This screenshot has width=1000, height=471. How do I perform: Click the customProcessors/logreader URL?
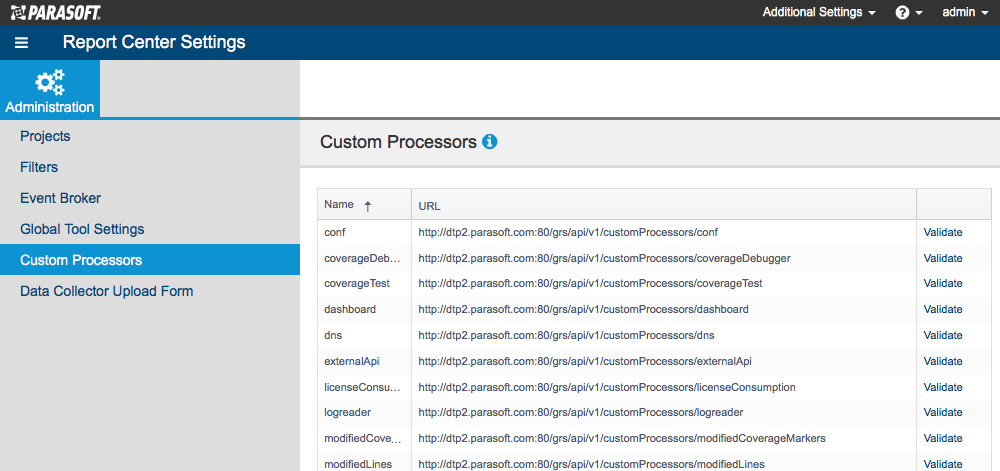tap(581, 412)
